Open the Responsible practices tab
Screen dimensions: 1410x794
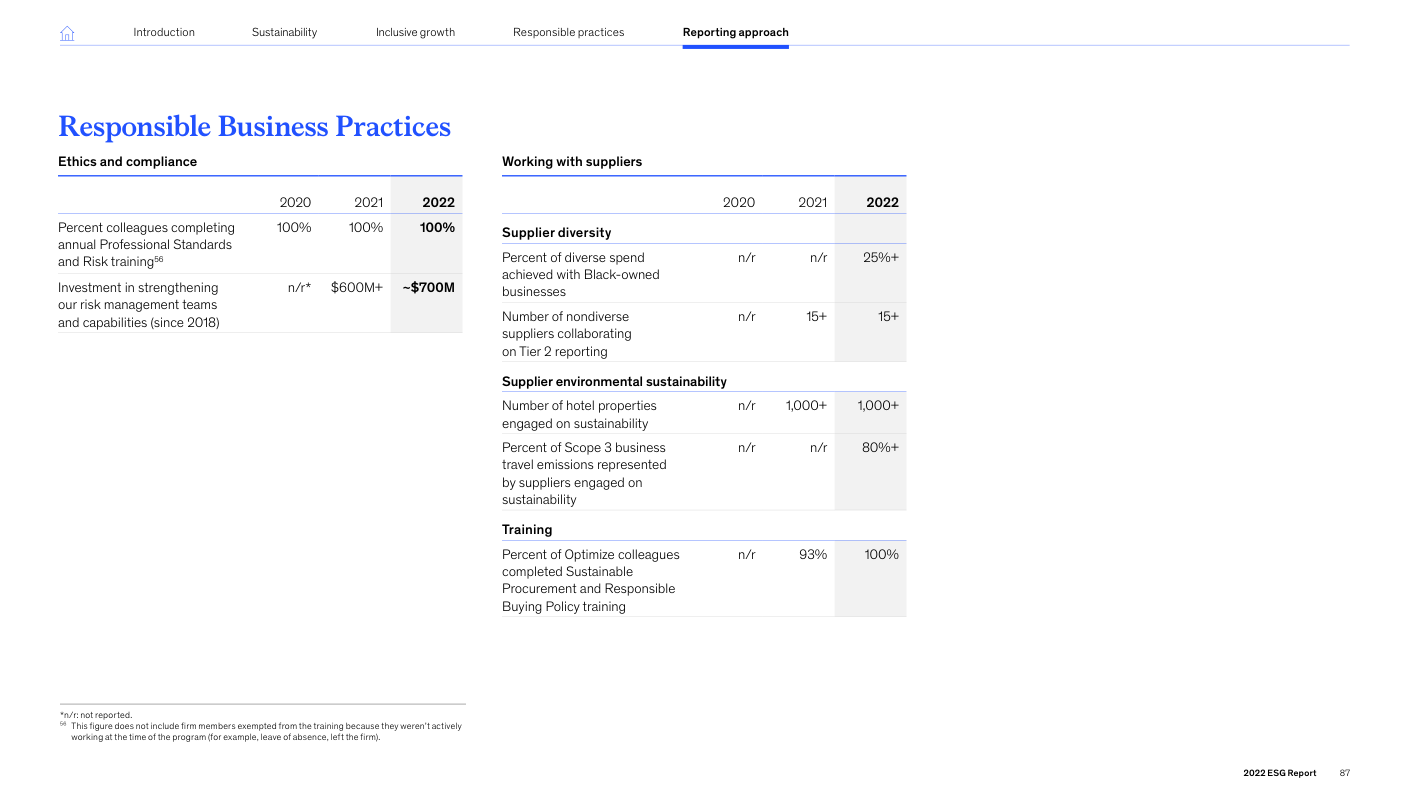[568, 32]
